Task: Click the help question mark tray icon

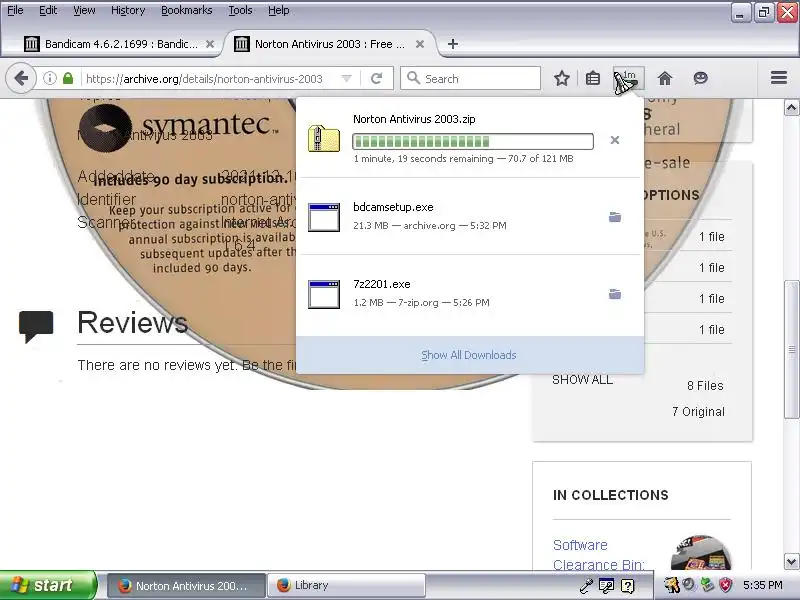Action: (628, 586)
